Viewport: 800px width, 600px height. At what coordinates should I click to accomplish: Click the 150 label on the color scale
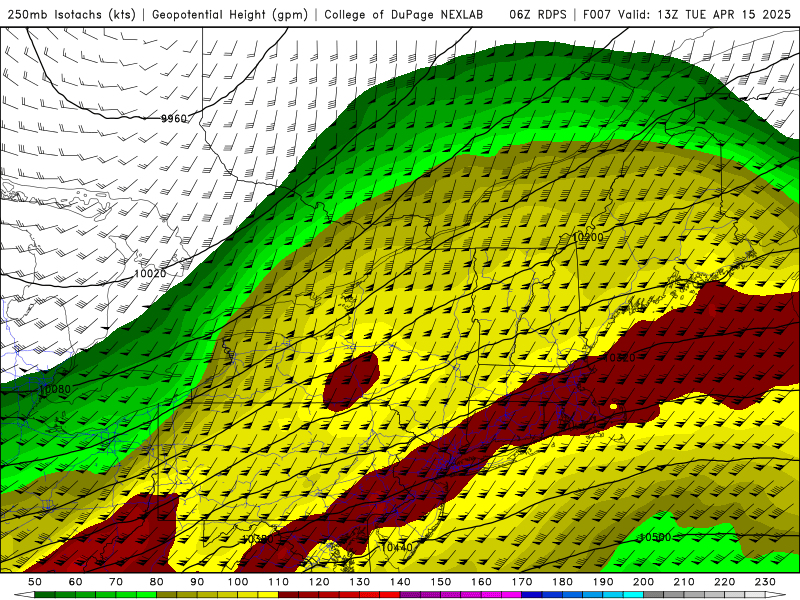pyautogui.click(x=440, y=582)
